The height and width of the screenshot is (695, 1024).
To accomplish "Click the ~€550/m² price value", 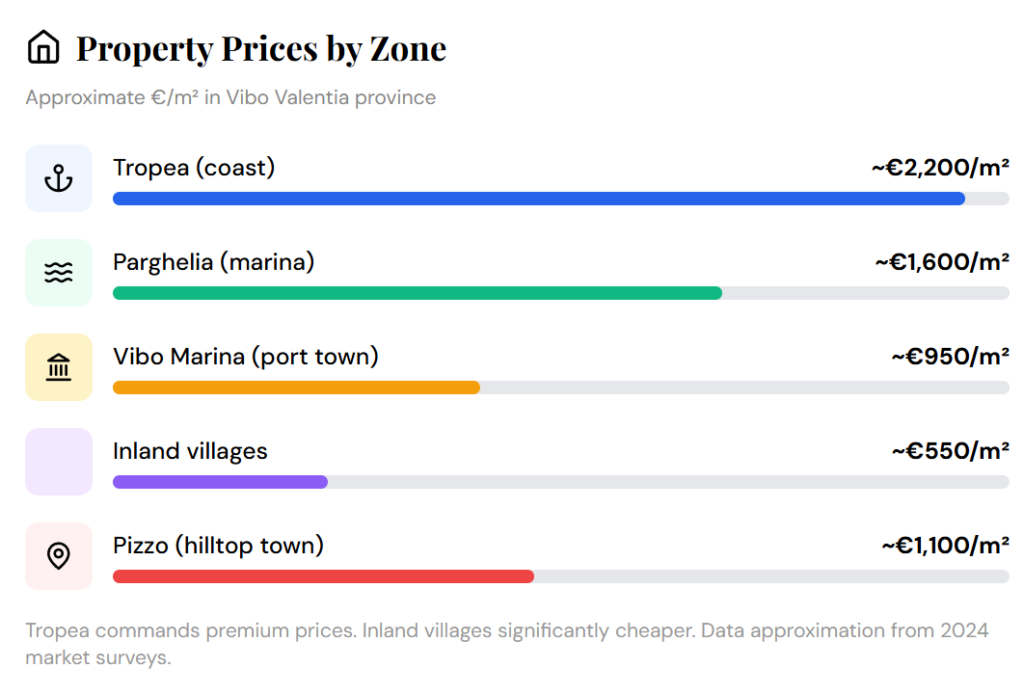I will coord(950,451).
